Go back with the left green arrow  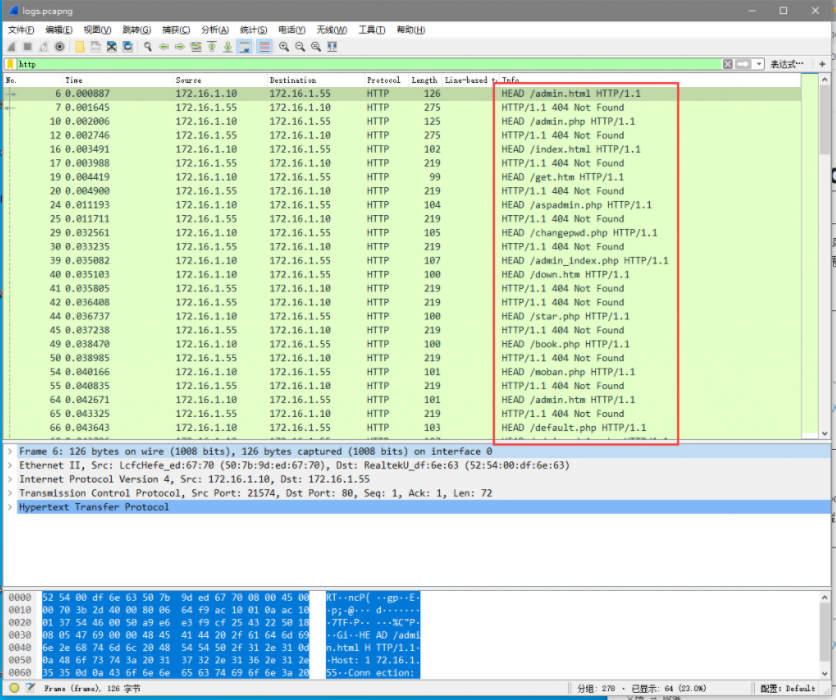[164, 47]
